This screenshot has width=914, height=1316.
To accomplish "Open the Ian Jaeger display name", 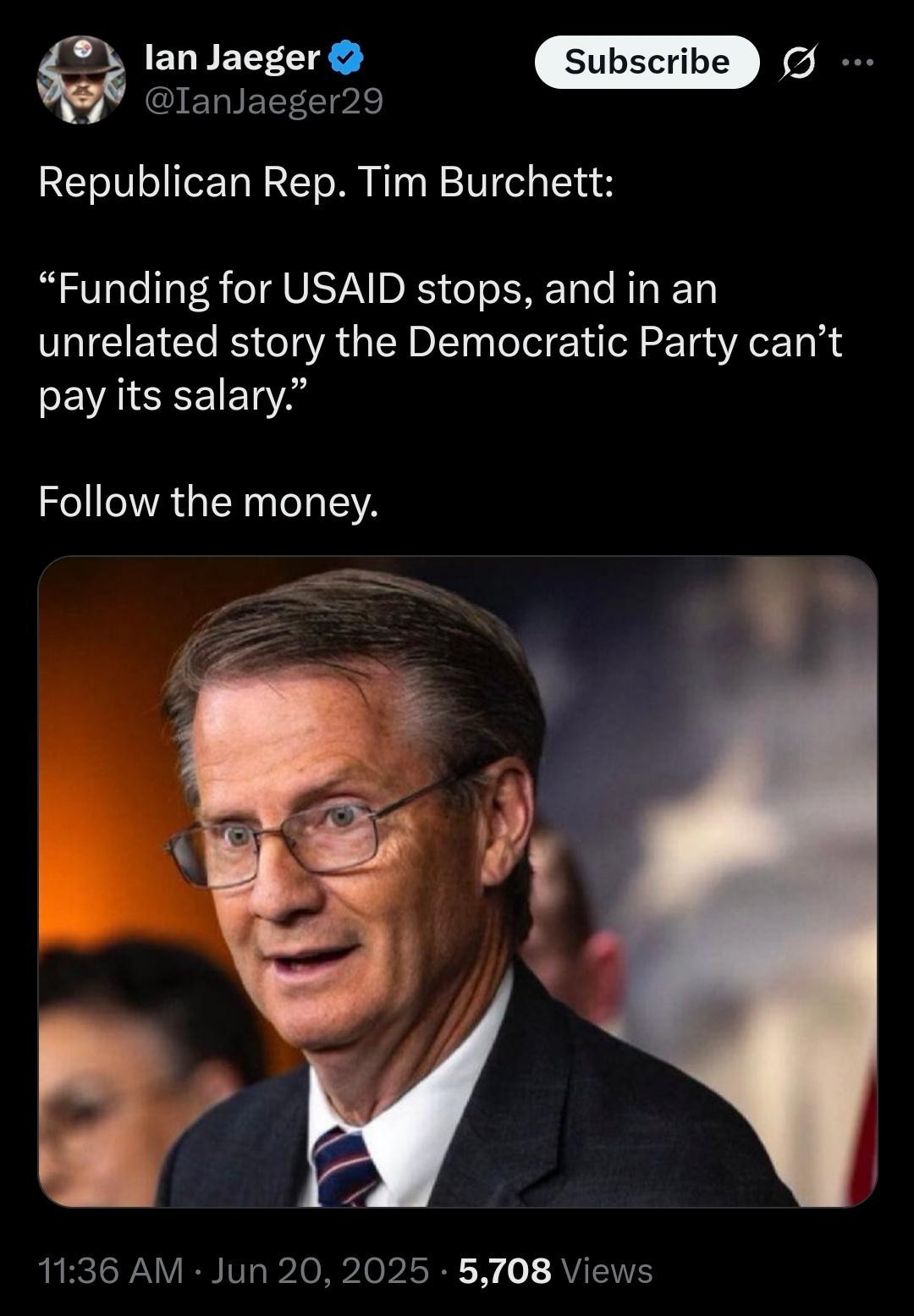I will coord(232,58).
